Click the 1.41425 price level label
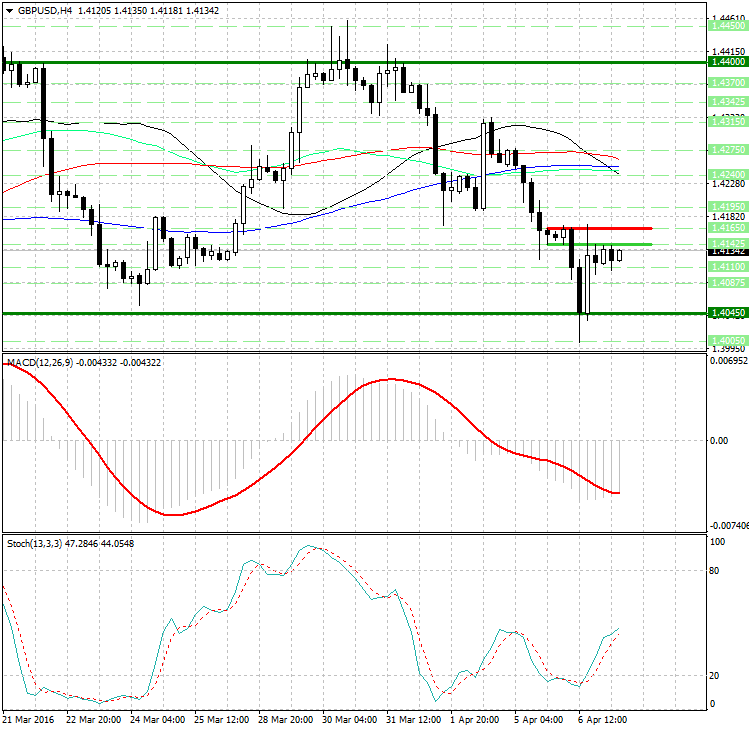The height and width of the screenshot is (731, 749). pos(726,243)
